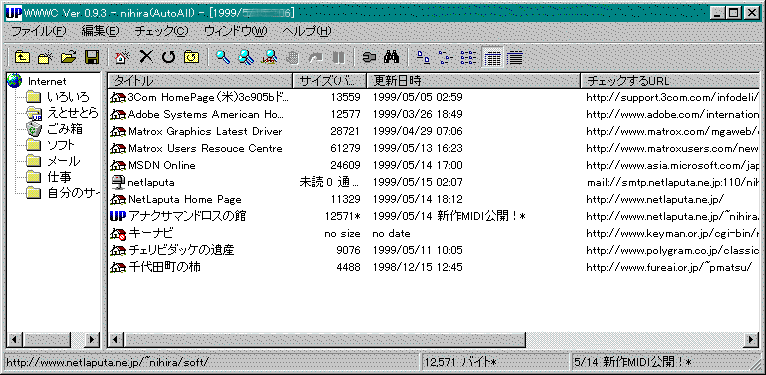Select the アナクサマンドロスの館 updated row
This screenshot has width=766, height=375.
pyautogui.click(x=433, y=216)
